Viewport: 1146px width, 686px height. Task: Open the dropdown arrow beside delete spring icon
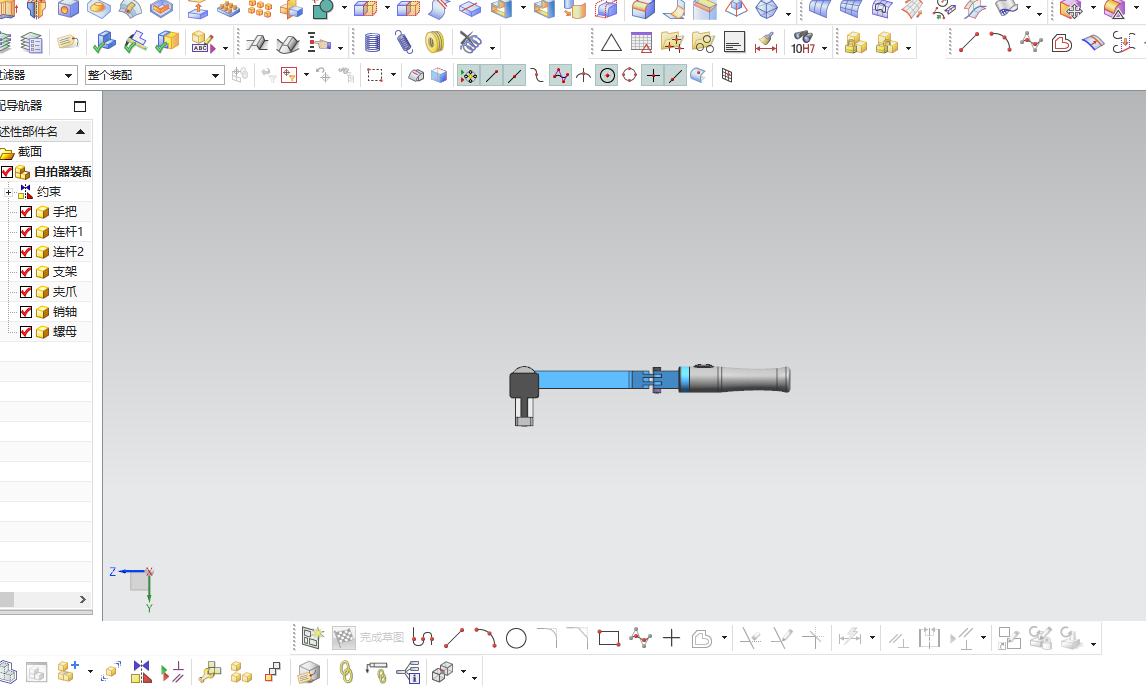click(492, 48)
